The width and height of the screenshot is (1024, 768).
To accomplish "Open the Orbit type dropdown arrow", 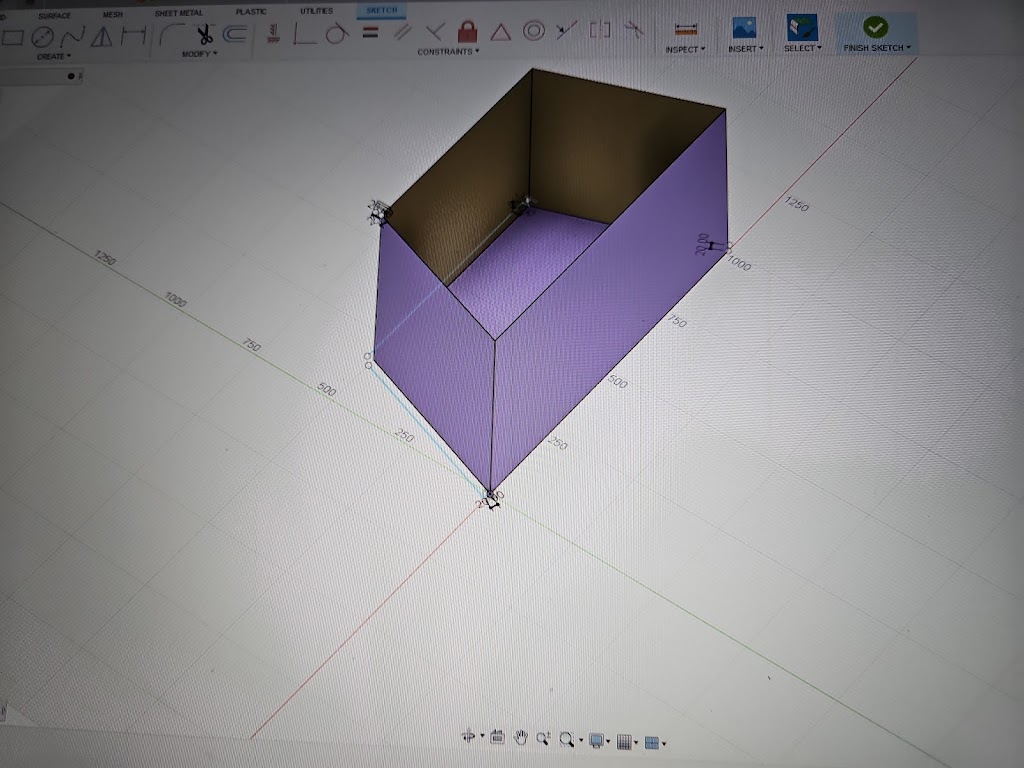I will pyautogui.click(x=482, y=736).
